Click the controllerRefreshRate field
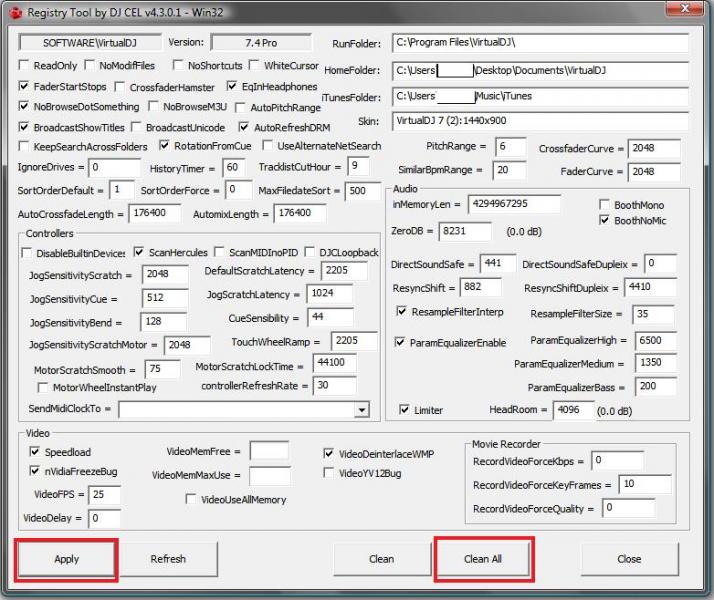Viewport: 714px width, 600px height. click(x=335, y=386)
